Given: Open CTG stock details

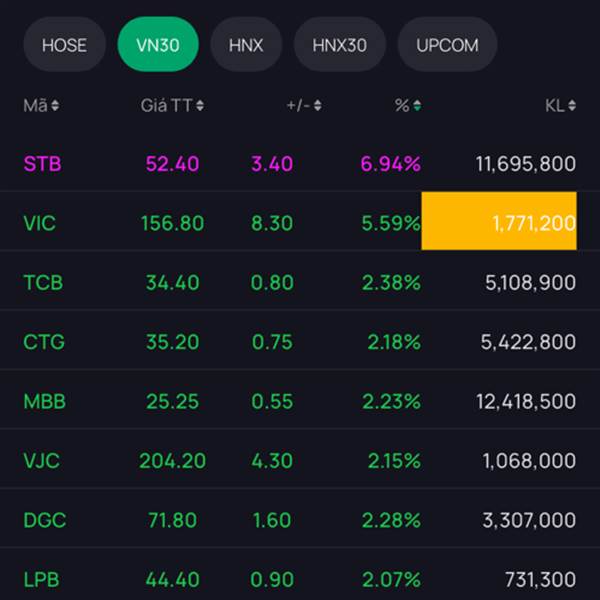Looking at the screenshot, I should tap(44, 342).
